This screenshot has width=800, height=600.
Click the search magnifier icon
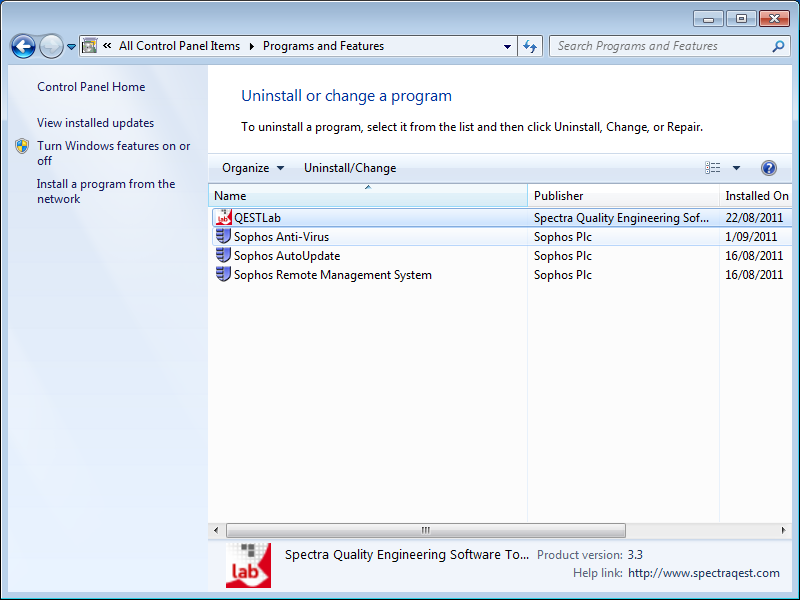pos(778,46)
